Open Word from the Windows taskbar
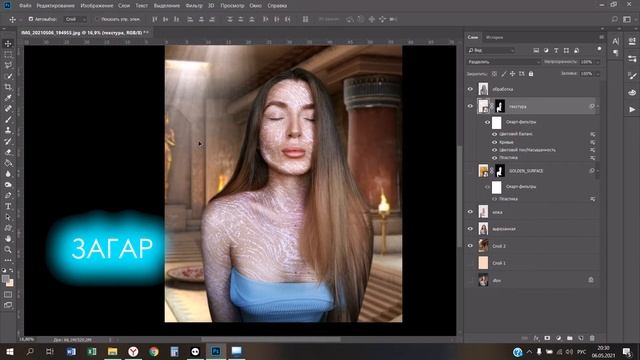This screenshot has height=360, width=640. pos(71,351)
